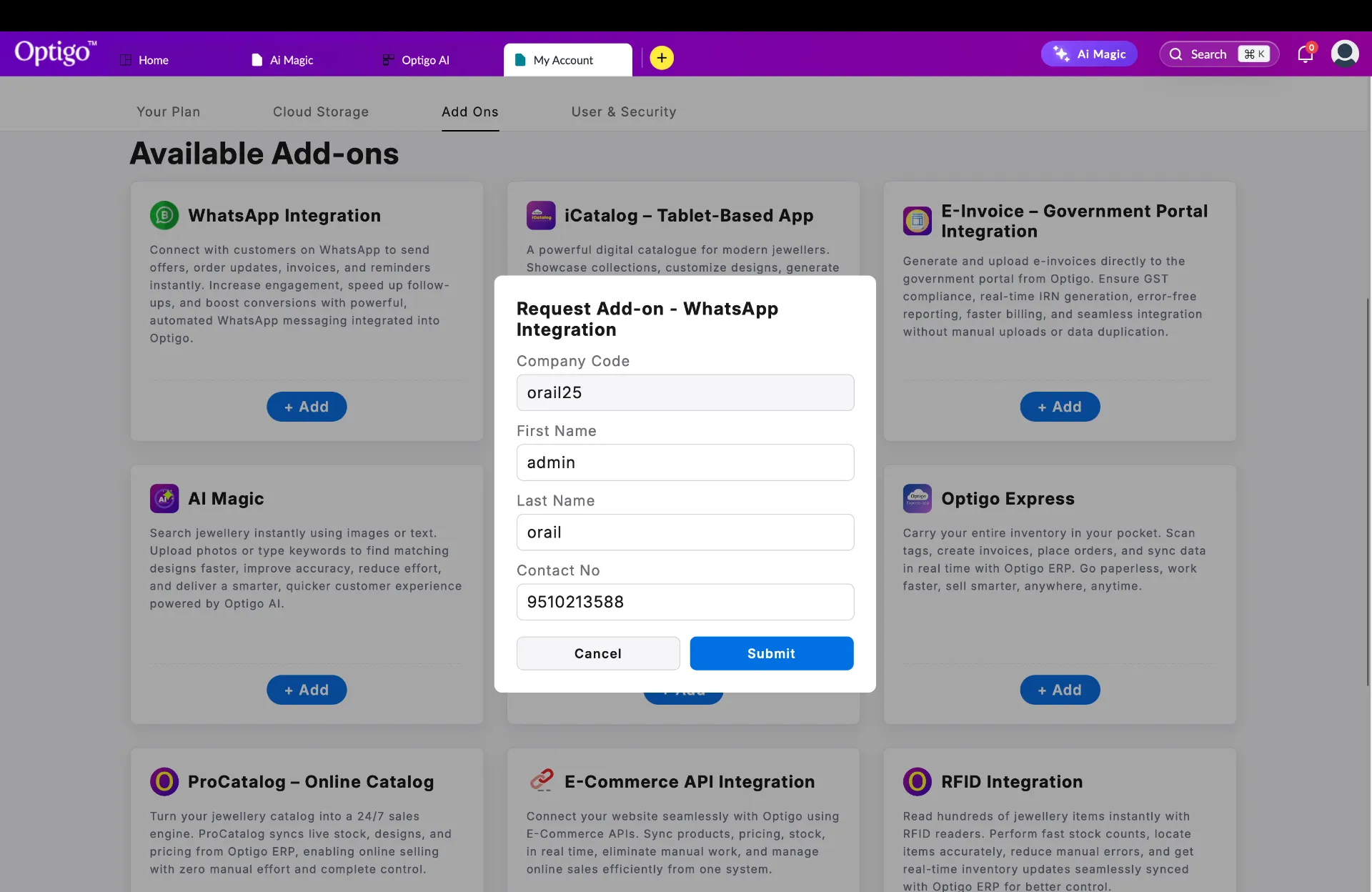Click the iCatalog app icon
Image resolution: width=1372 pixels, height=892 pixels.
[x=541, y=215]
